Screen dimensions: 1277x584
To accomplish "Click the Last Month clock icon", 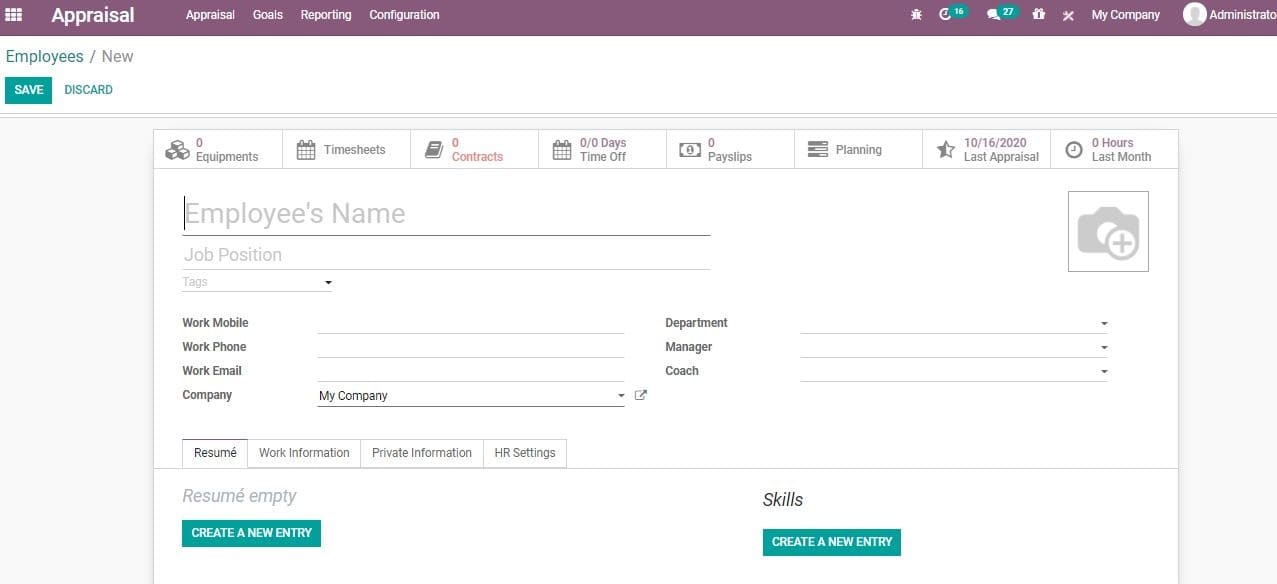I will point(1074,150).
